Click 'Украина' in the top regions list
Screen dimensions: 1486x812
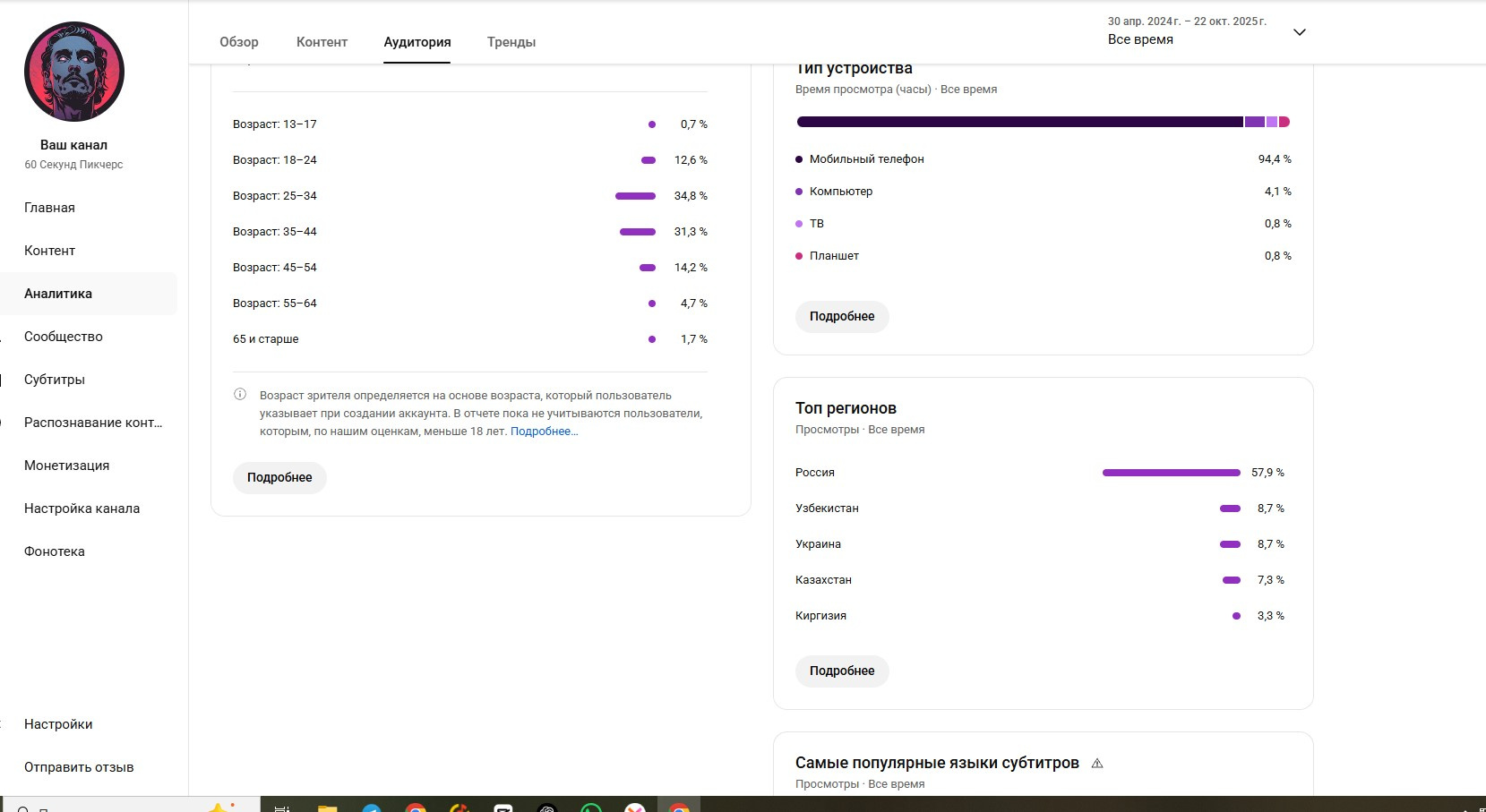(x=818, y=544)
